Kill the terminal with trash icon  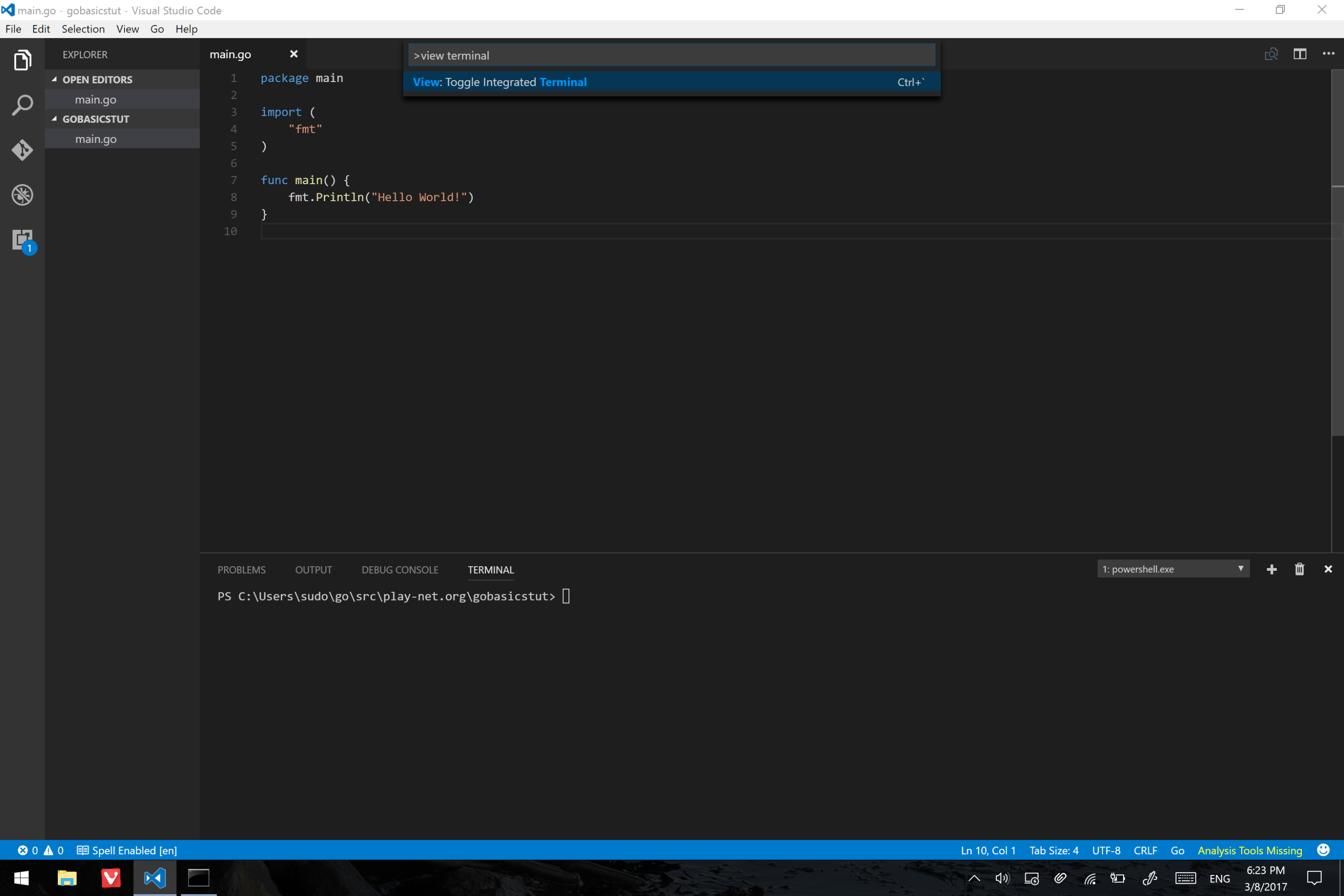(x=1300, y=569)
